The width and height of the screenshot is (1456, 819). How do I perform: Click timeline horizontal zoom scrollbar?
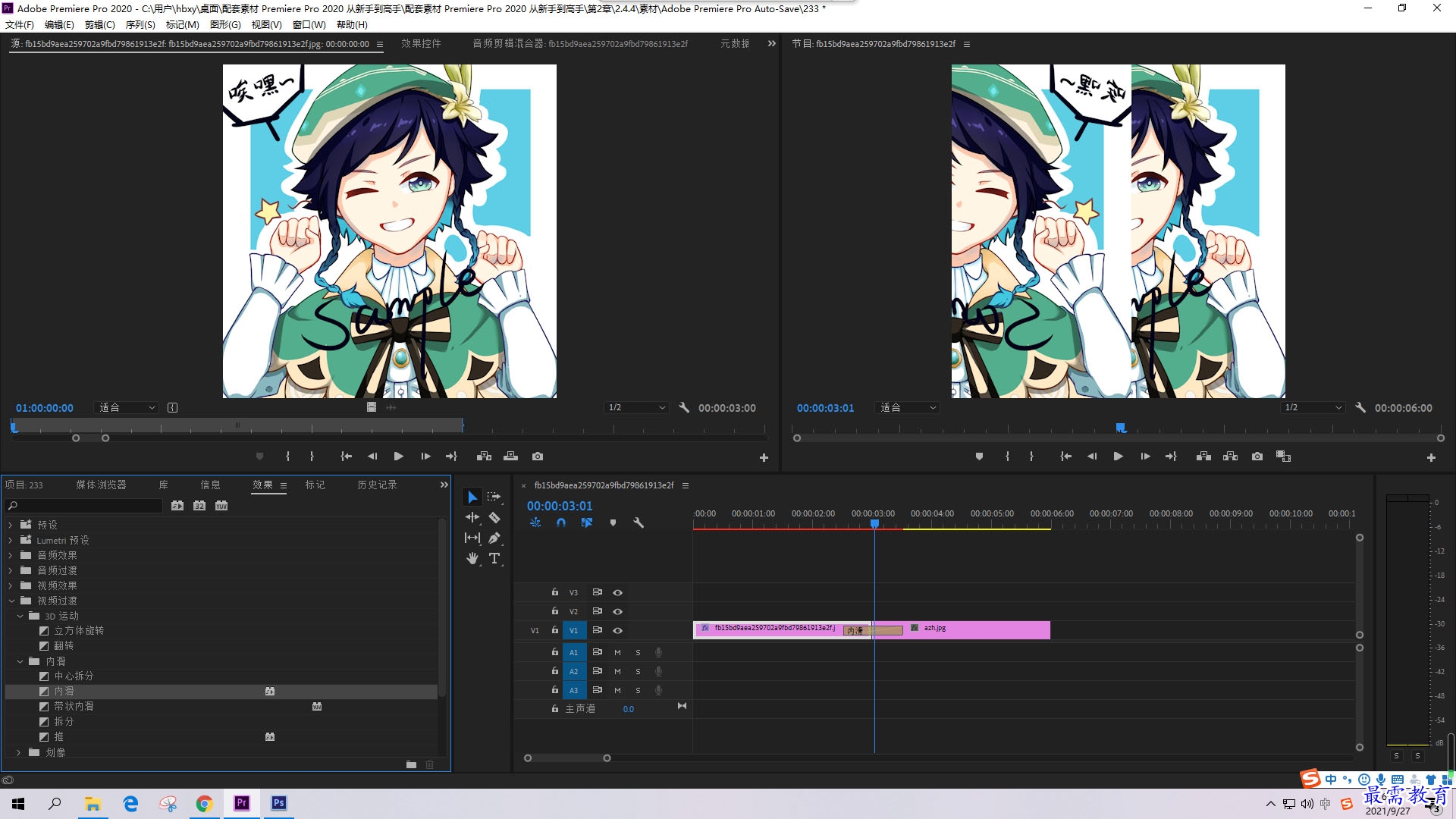567,758
